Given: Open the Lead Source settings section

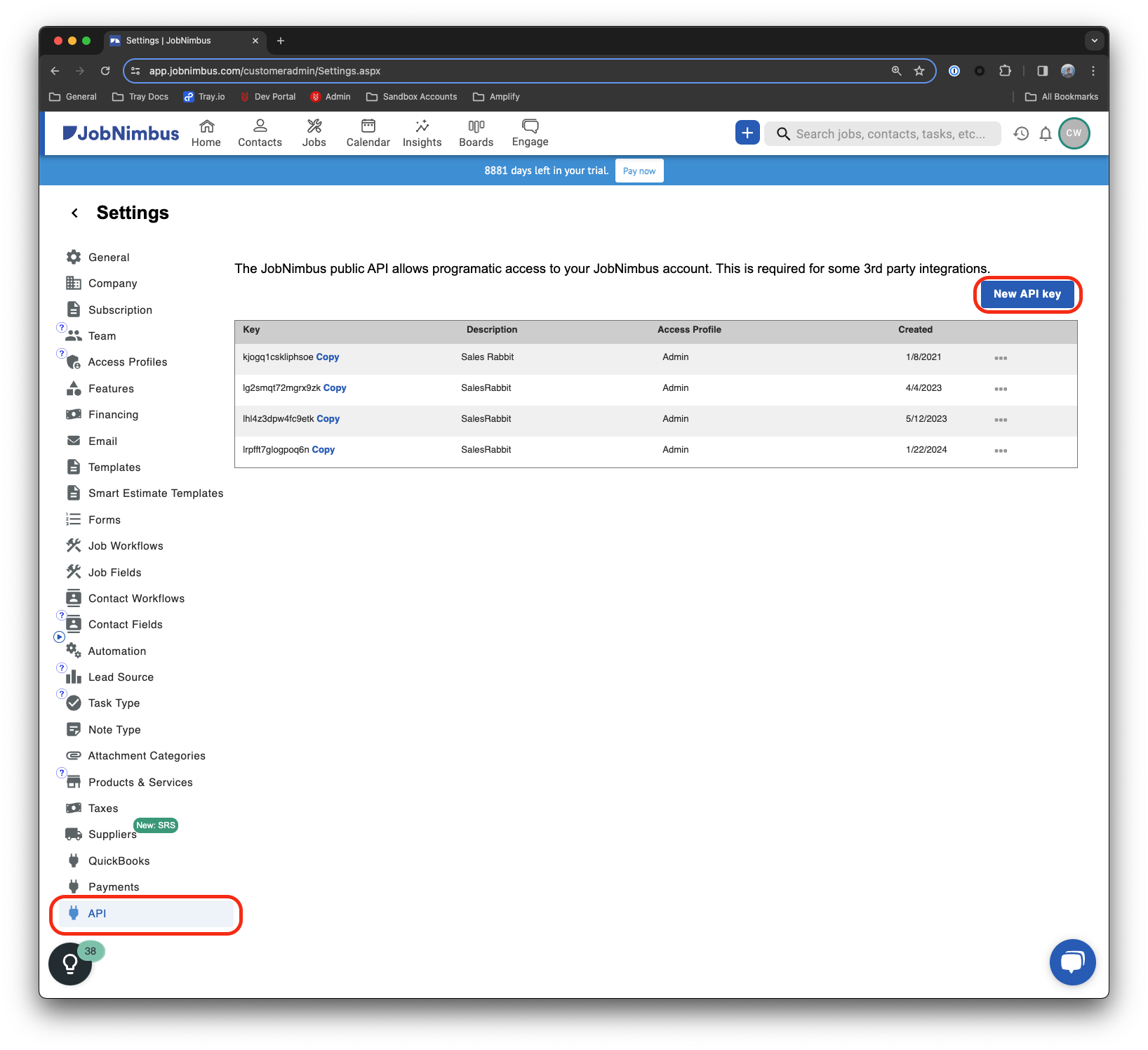Looking at the screenshot, I should tap(121, 677).
